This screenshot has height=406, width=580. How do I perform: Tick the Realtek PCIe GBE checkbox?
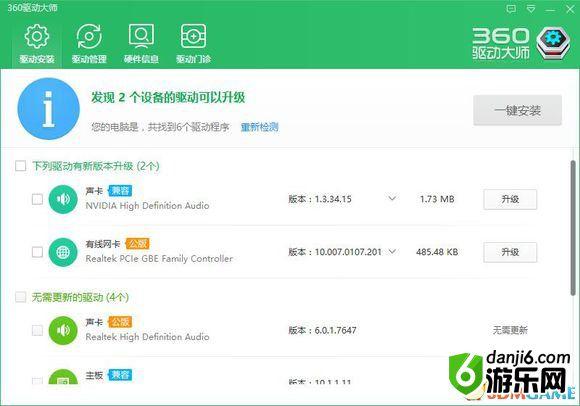[37, 252]
